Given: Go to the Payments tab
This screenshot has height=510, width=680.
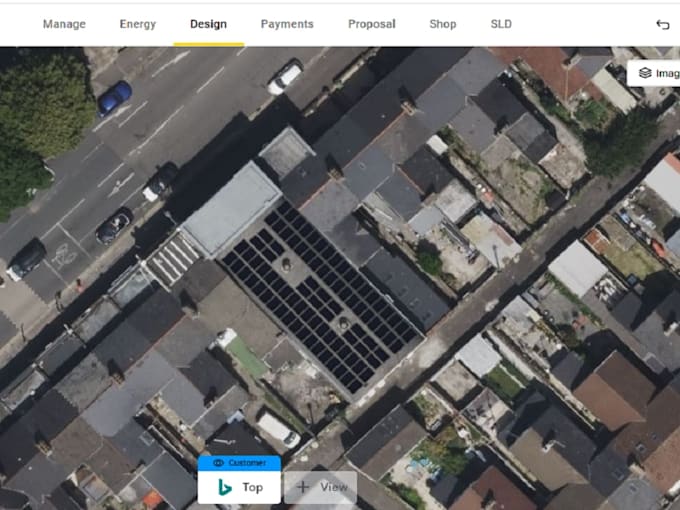Looking at the screenshot, I should click(287, 24).
